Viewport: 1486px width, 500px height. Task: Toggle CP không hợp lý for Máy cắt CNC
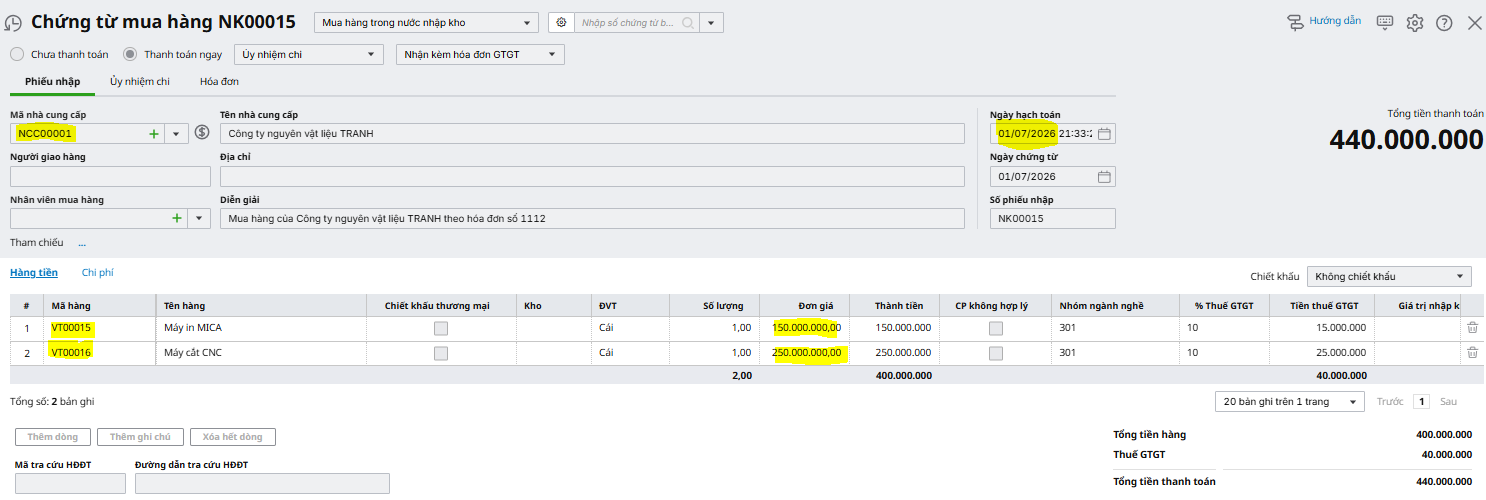[x=996, y=353]
